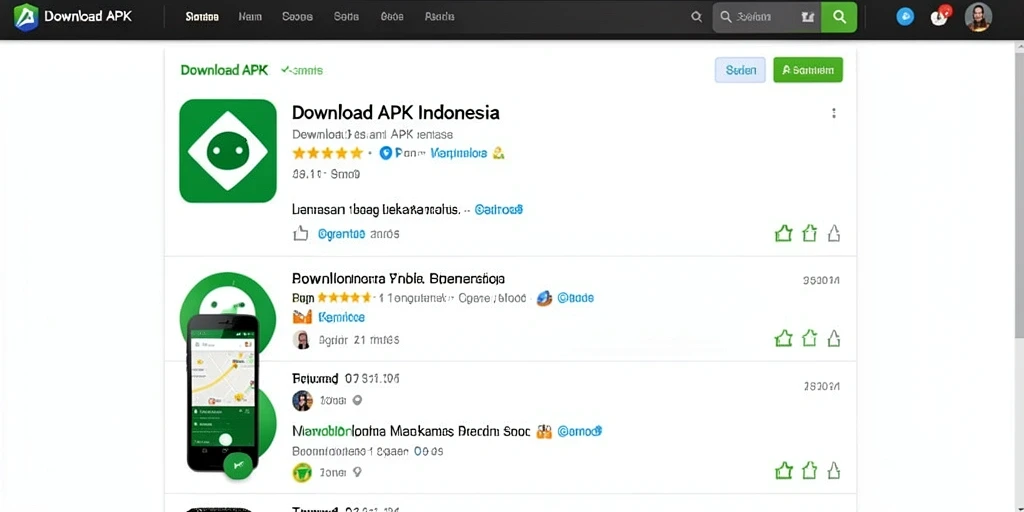The width and height of the screenshot is (1024, 512).
Task: Click grey arrow icon in "21 mntes" row
Action: pyautogui.click(x=833, y=338)
